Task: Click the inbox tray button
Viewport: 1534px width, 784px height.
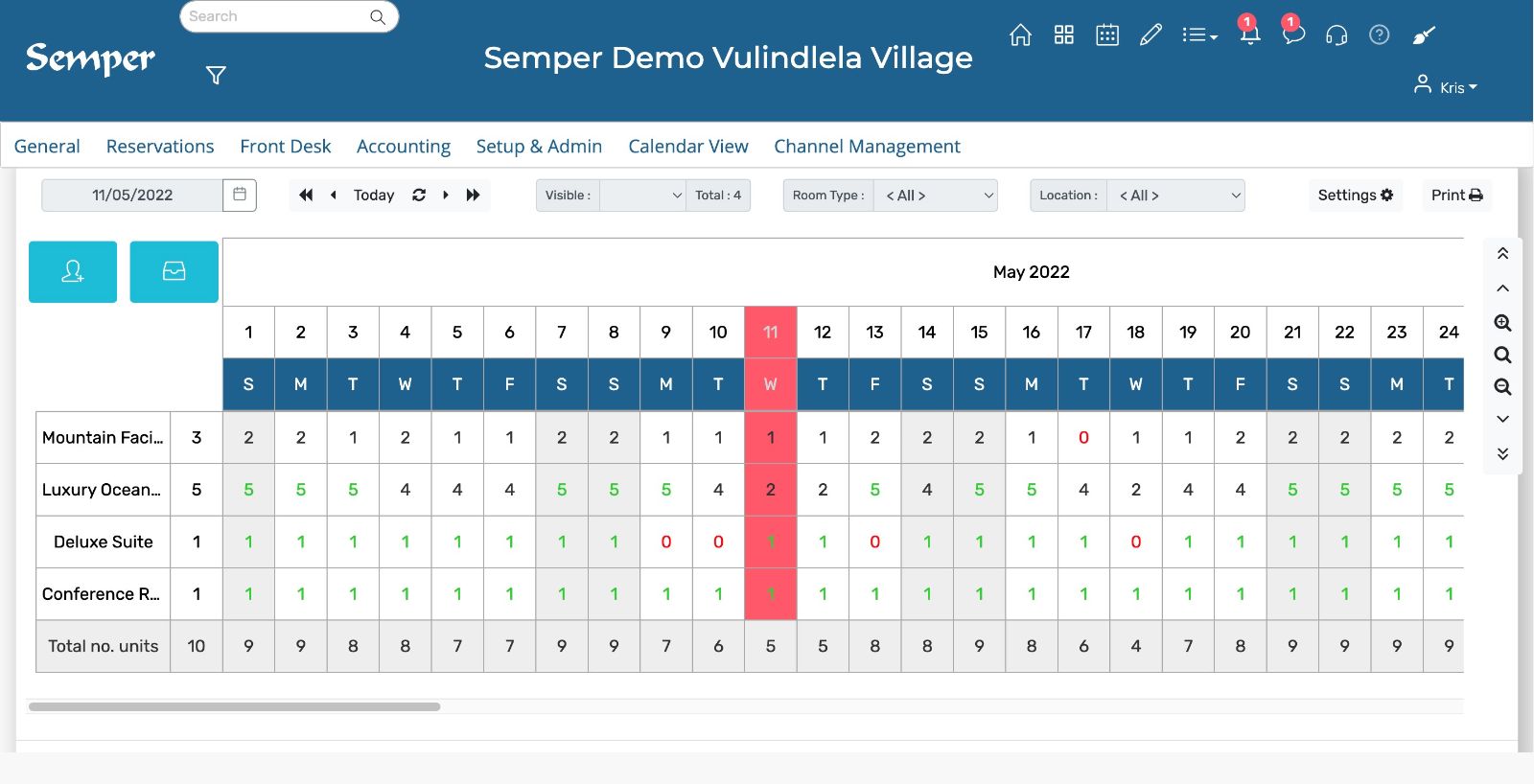Action: coord(174,272)
